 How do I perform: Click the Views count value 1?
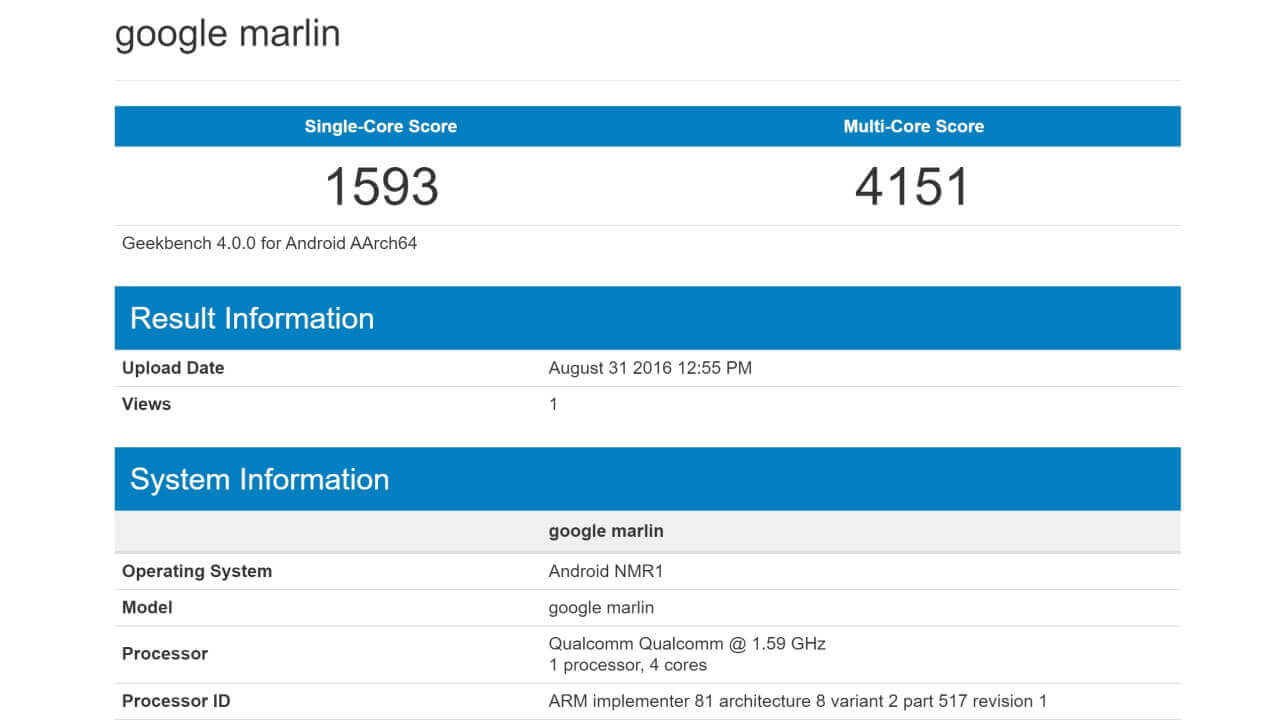click(x=553, y=404)
